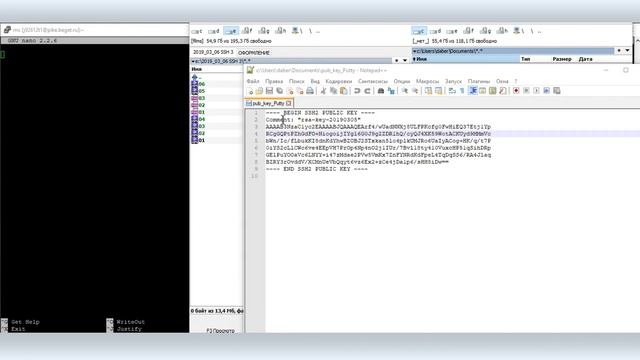Select drive g in the right panel
The image size is (640, 360).
(486, 31)
